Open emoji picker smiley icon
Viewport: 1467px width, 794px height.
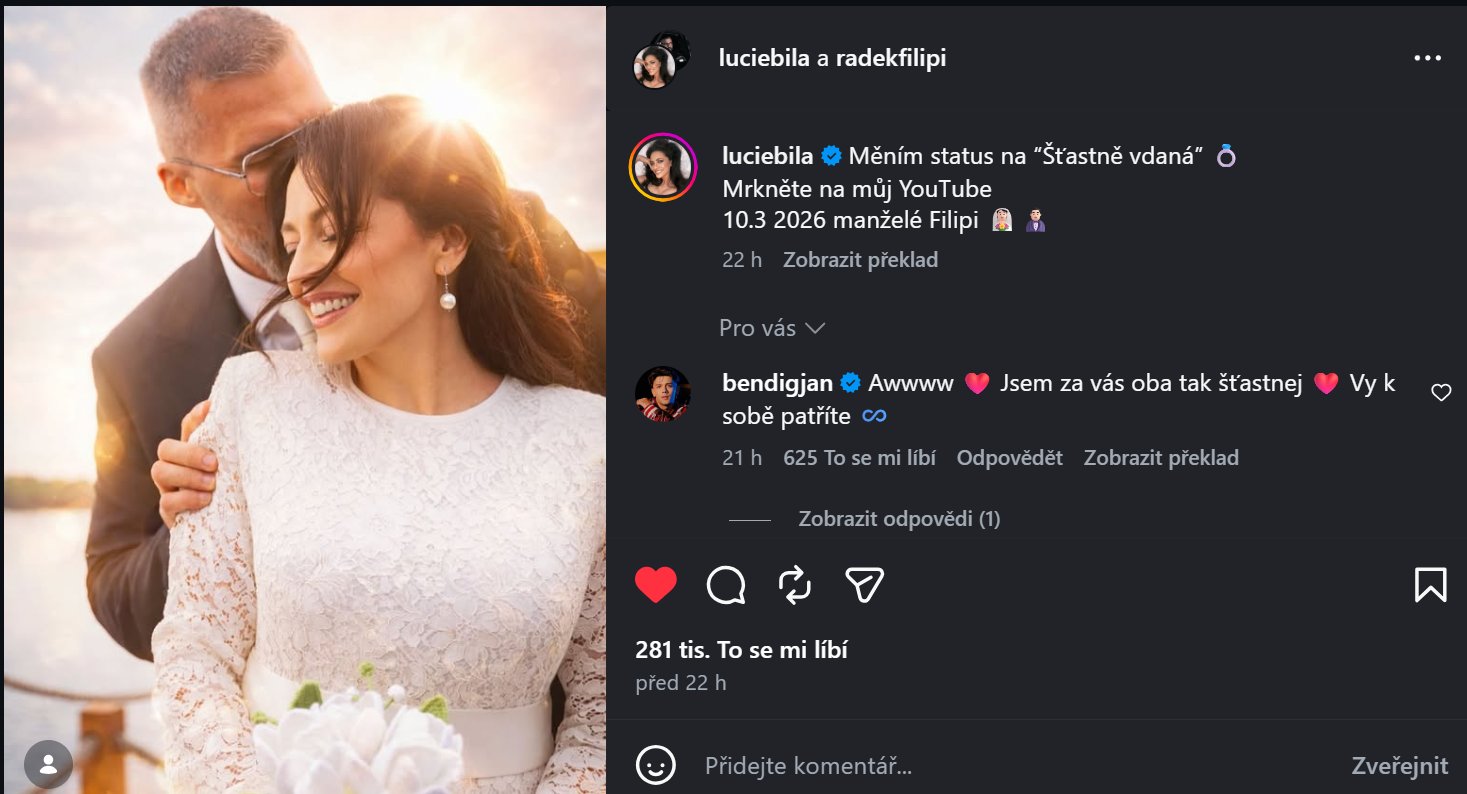(656, 767)
